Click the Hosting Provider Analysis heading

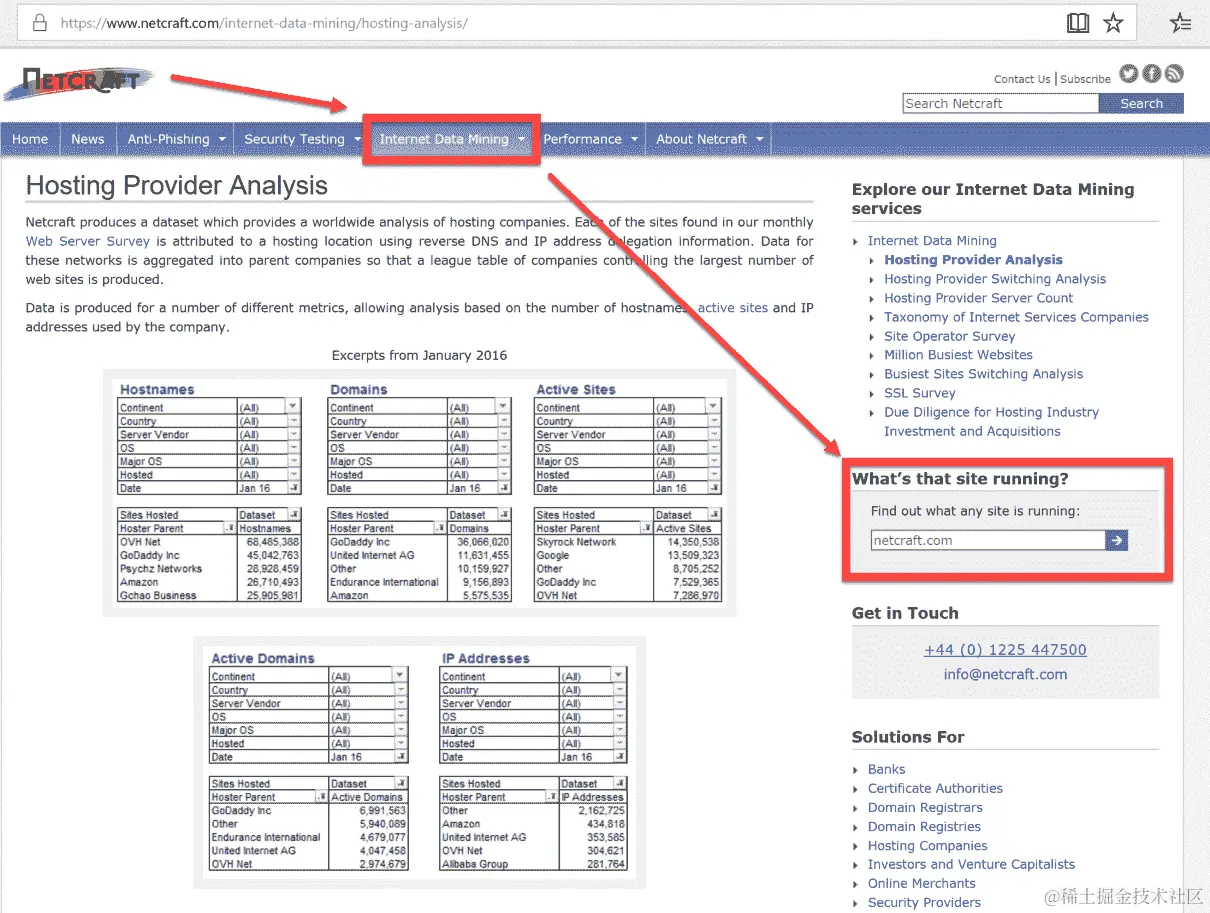coord(177,186)
